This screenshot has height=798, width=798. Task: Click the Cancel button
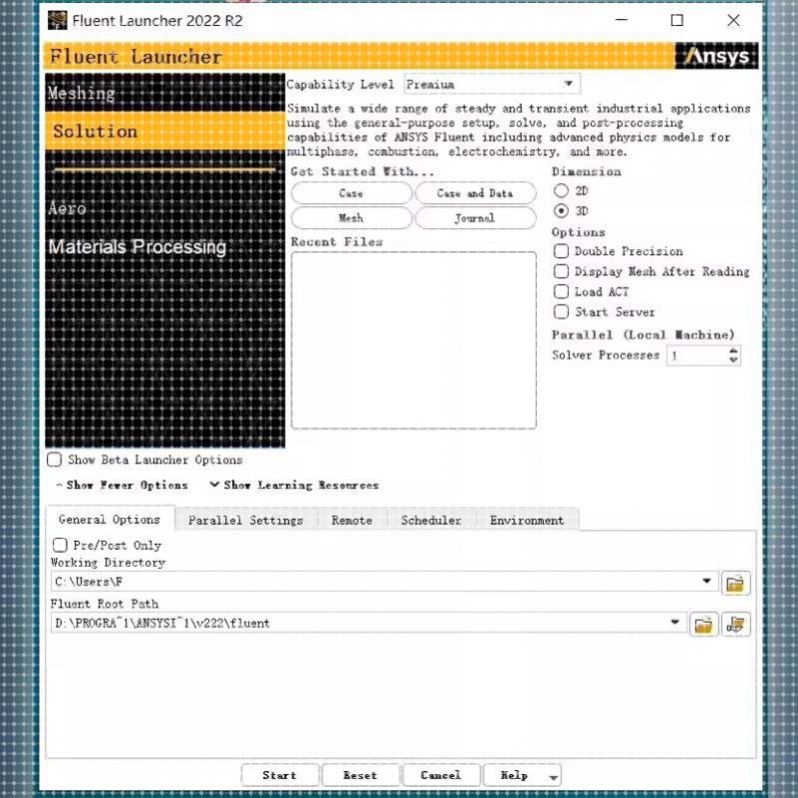(x=441, y=775)
